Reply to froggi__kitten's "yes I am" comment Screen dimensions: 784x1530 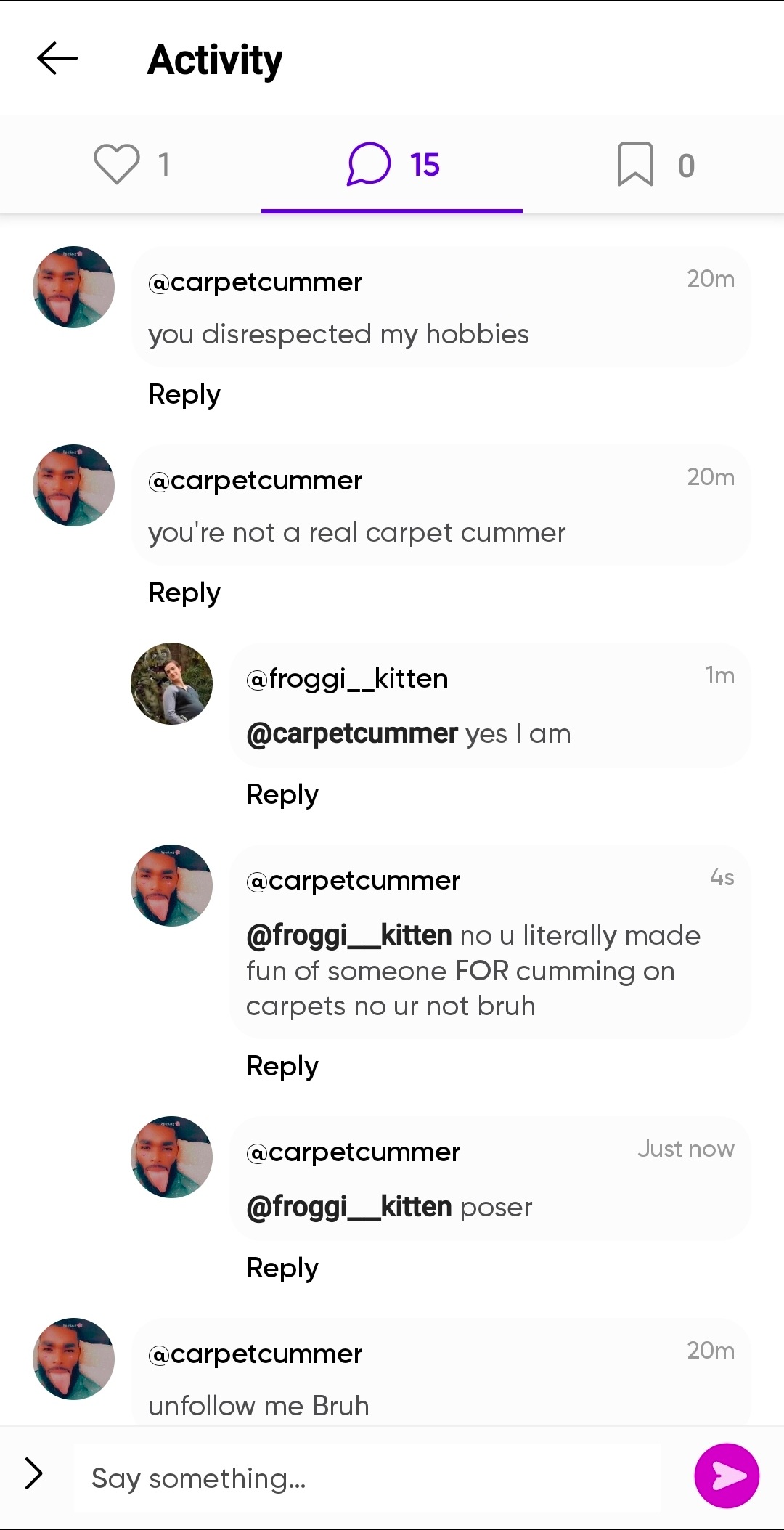coord(282,794)
